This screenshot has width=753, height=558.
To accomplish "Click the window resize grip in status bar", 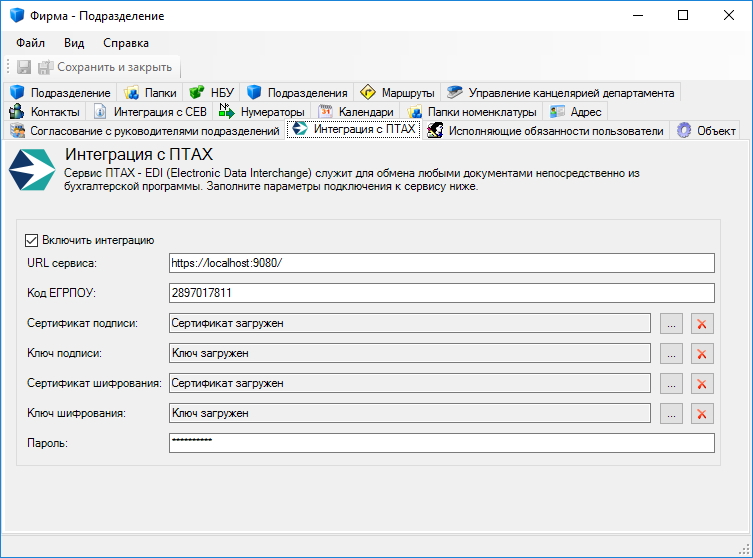I will [x=744, y=550].
